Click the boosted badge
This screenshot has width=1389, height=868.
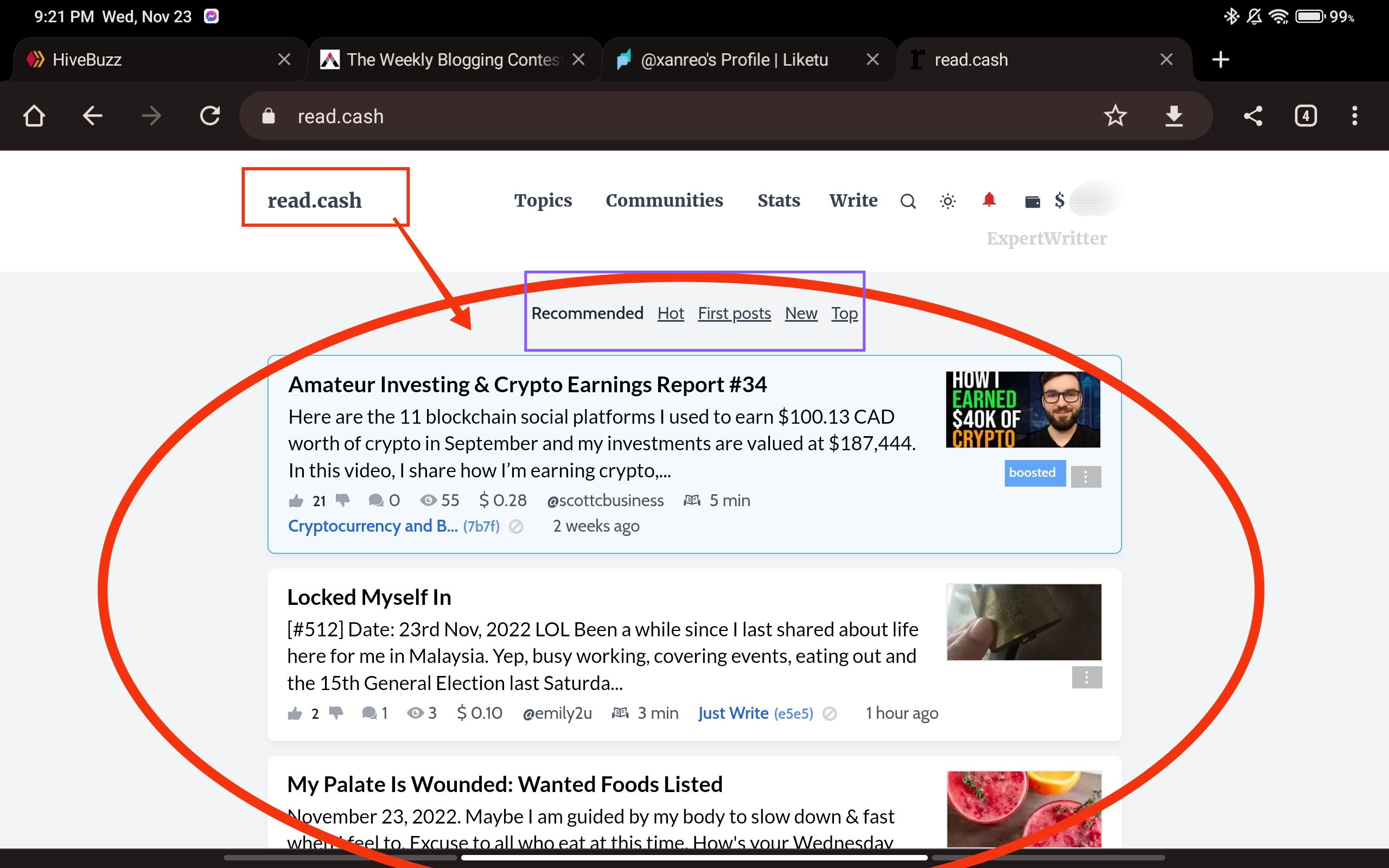coord(1035,473)
